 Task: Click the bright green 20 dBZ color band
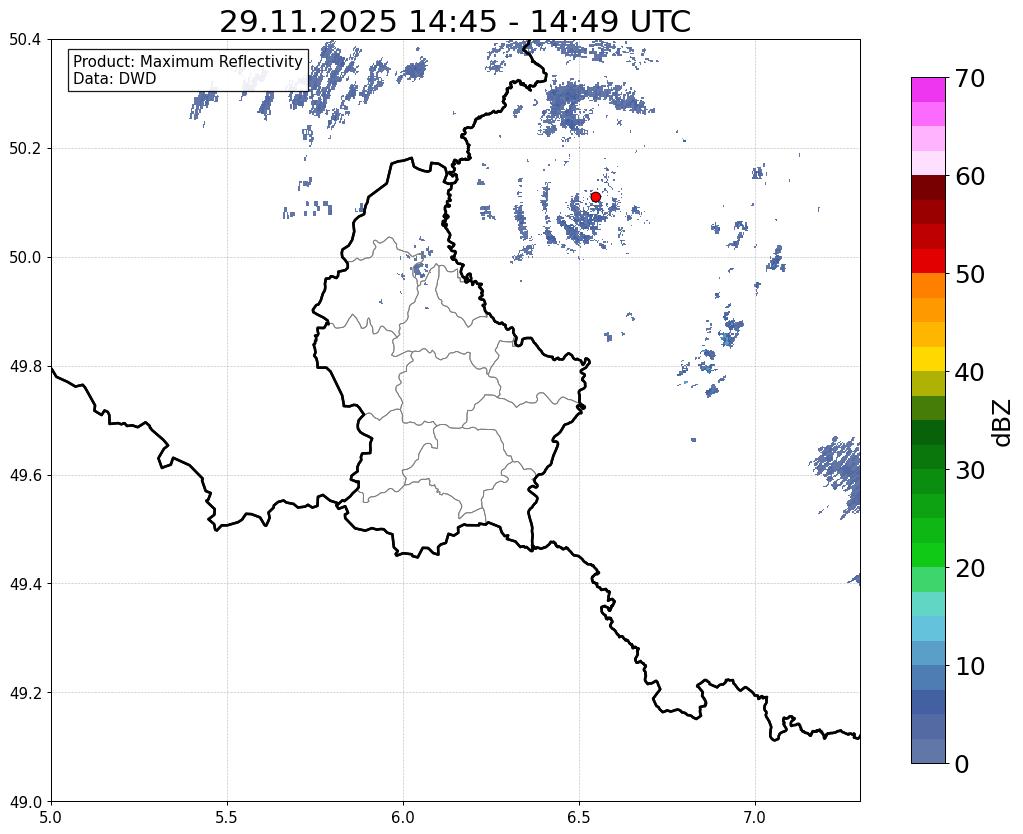coord(928,555)
